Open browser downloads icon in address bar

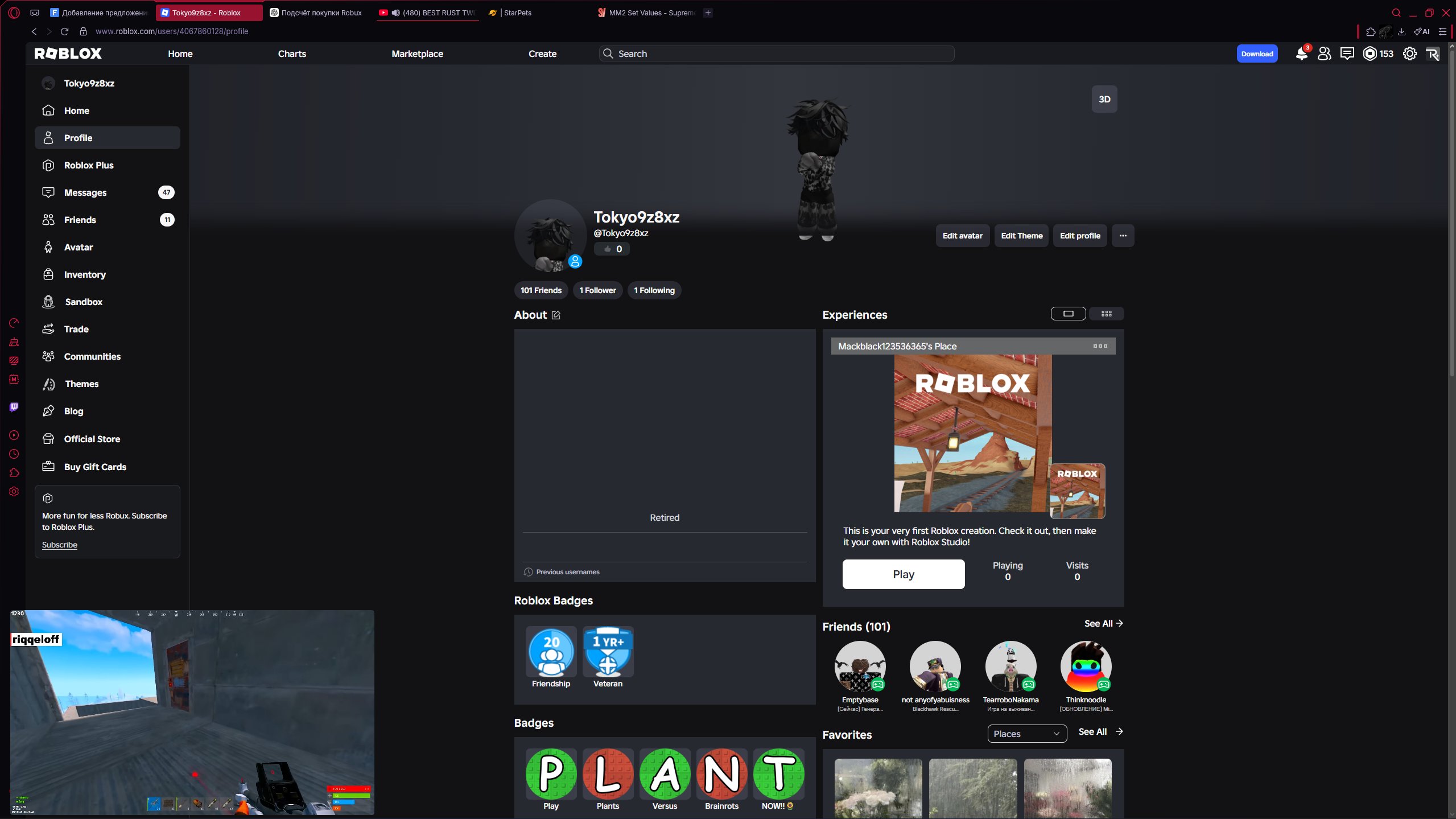pos(1401,31)
